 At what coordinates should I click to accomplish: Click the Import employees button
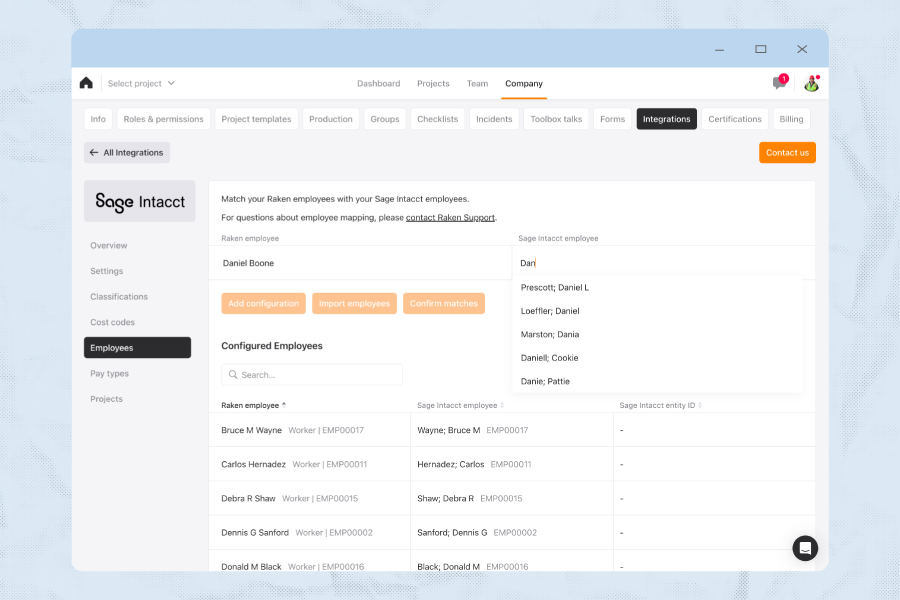pos(354,303)
